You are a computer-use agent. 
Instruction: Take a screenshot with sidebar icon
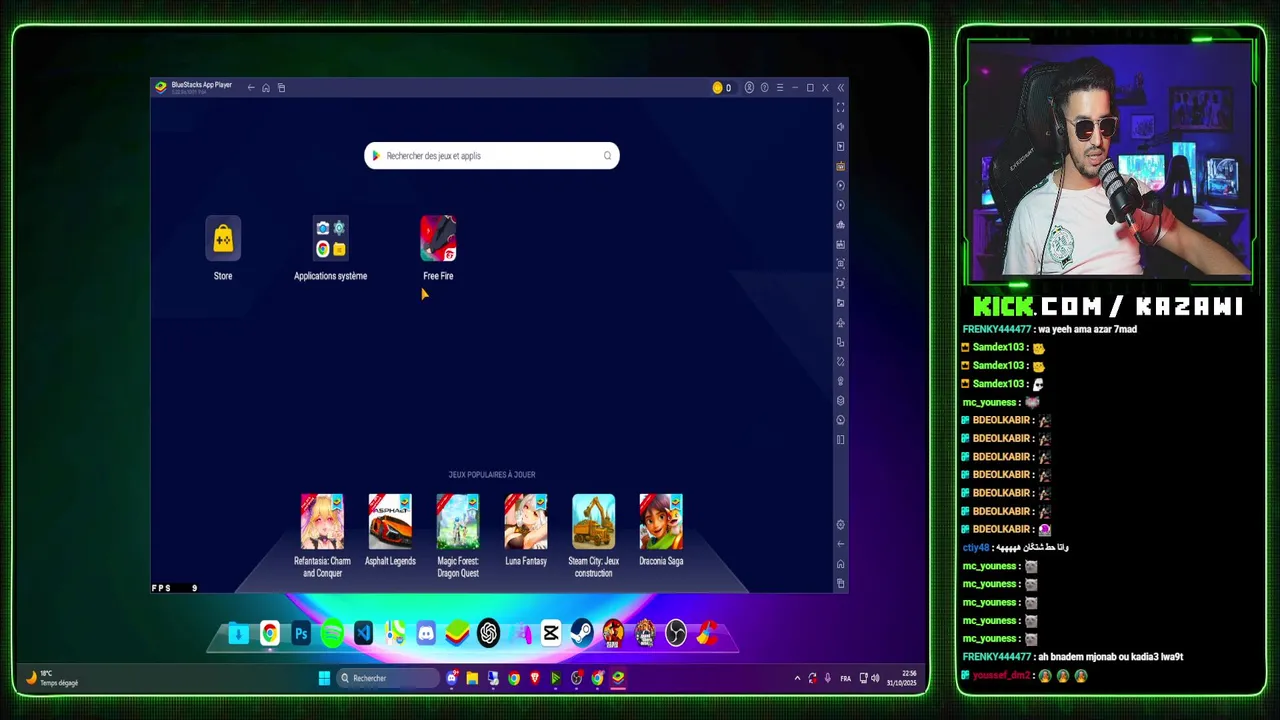[840, 264]
